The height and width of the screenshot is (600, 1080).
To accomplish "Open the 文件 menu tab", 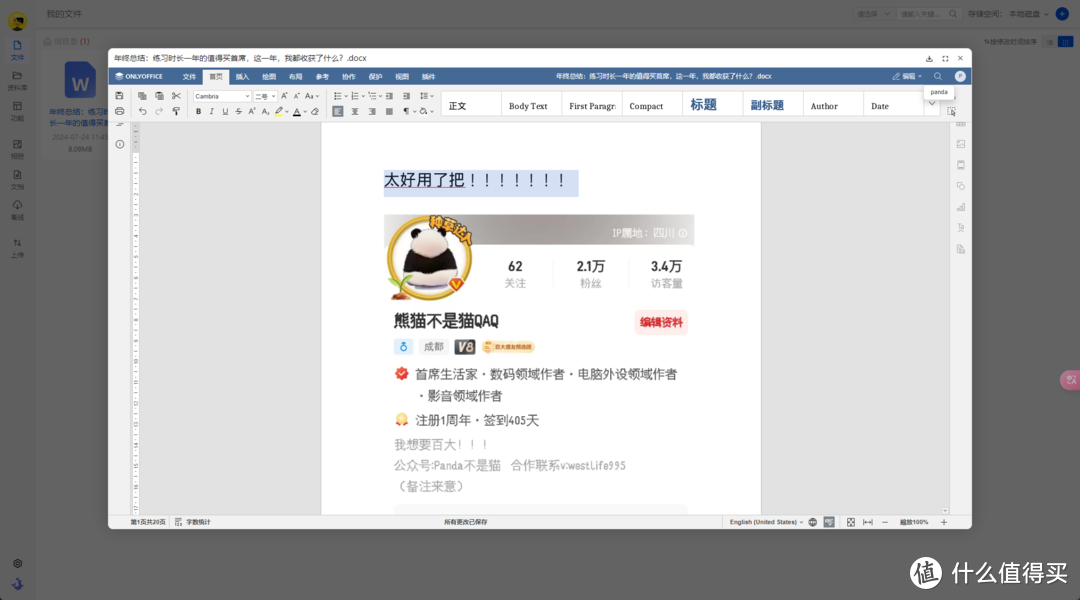I will pos(189,76).
